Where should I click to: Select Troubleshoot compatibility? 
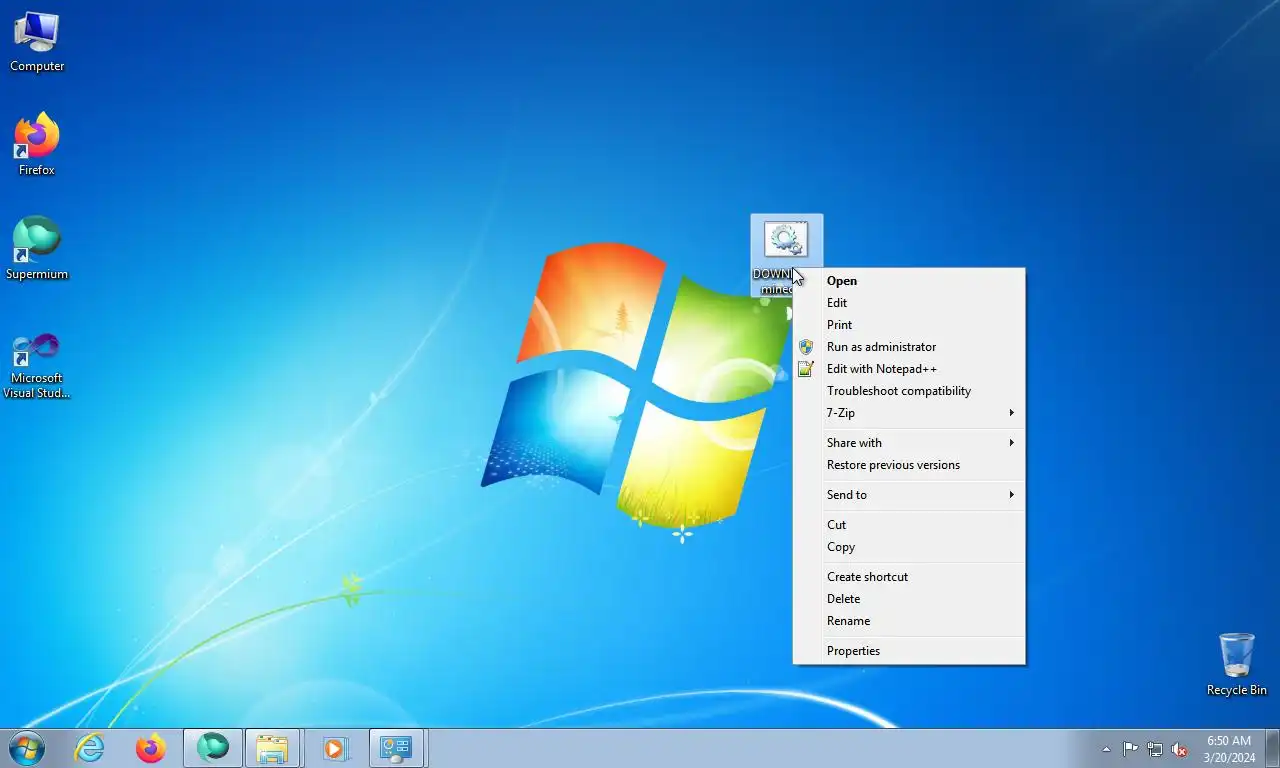[909, 391]
